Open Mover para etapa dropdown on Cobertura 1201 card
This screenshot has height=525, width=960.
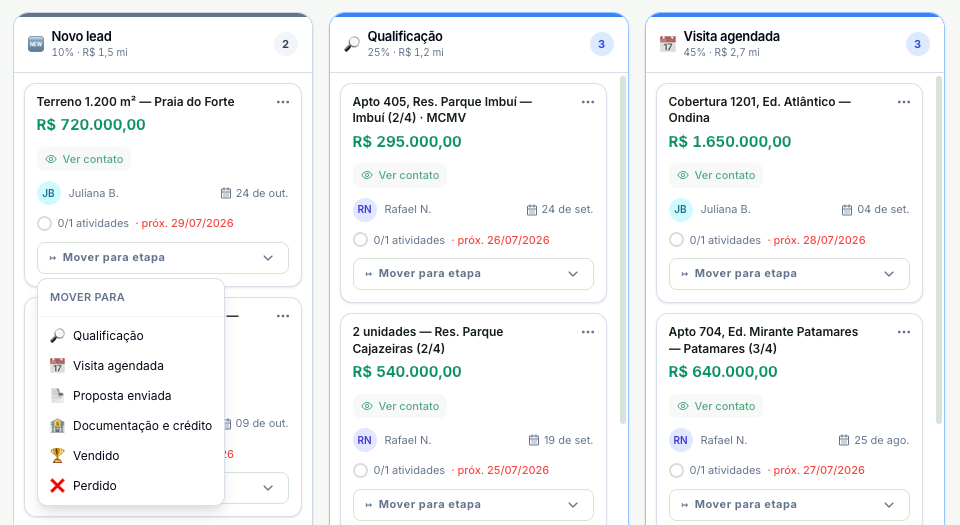click(x=789, y=274)
